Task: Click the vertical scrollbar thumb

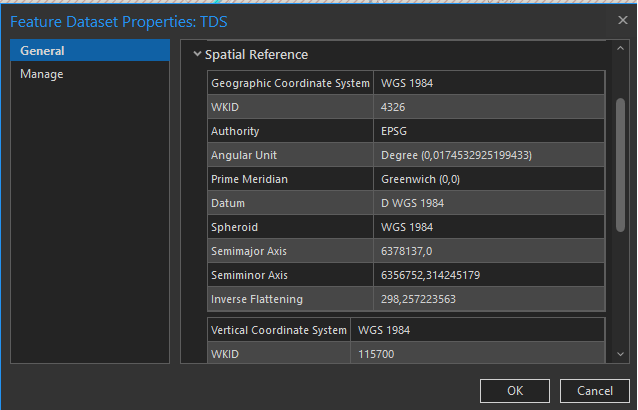Action: point(620,160)
